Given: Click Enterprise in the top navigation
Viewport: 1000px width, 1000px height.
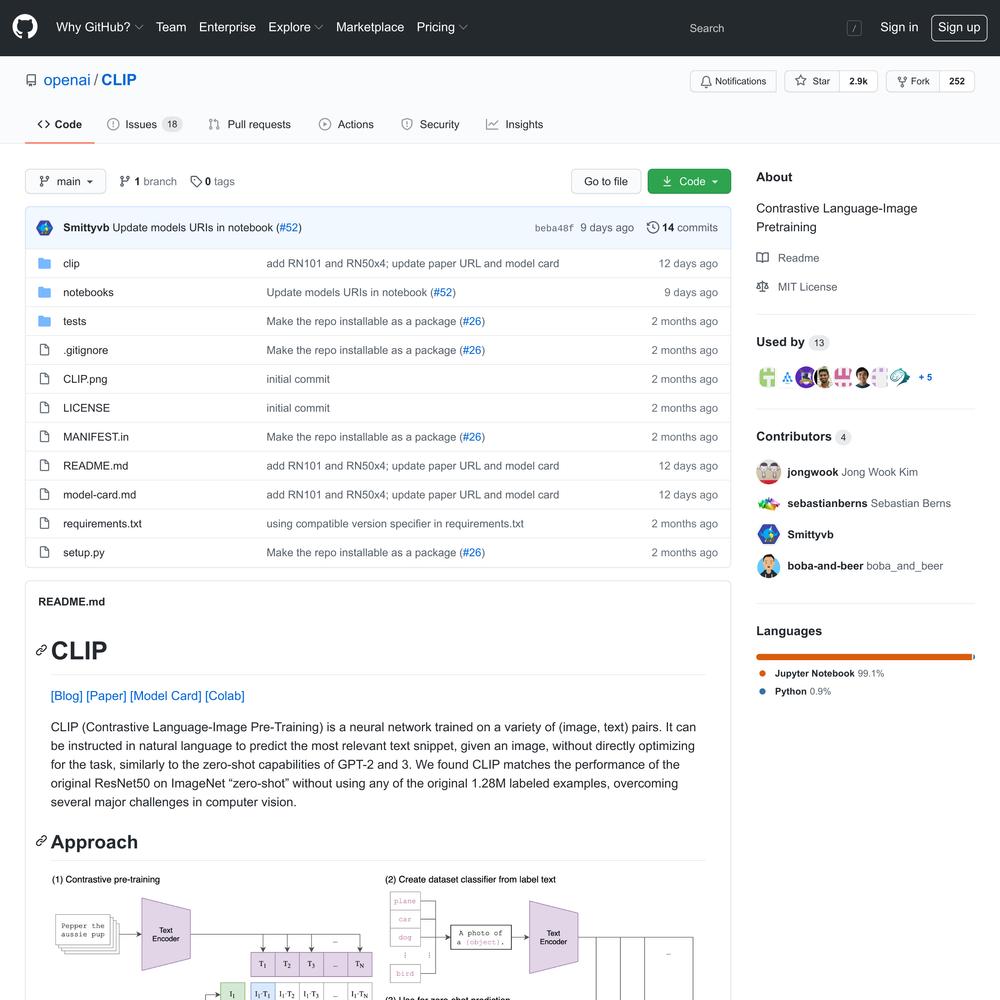Looking at the screenshot, I should [227, 27].
